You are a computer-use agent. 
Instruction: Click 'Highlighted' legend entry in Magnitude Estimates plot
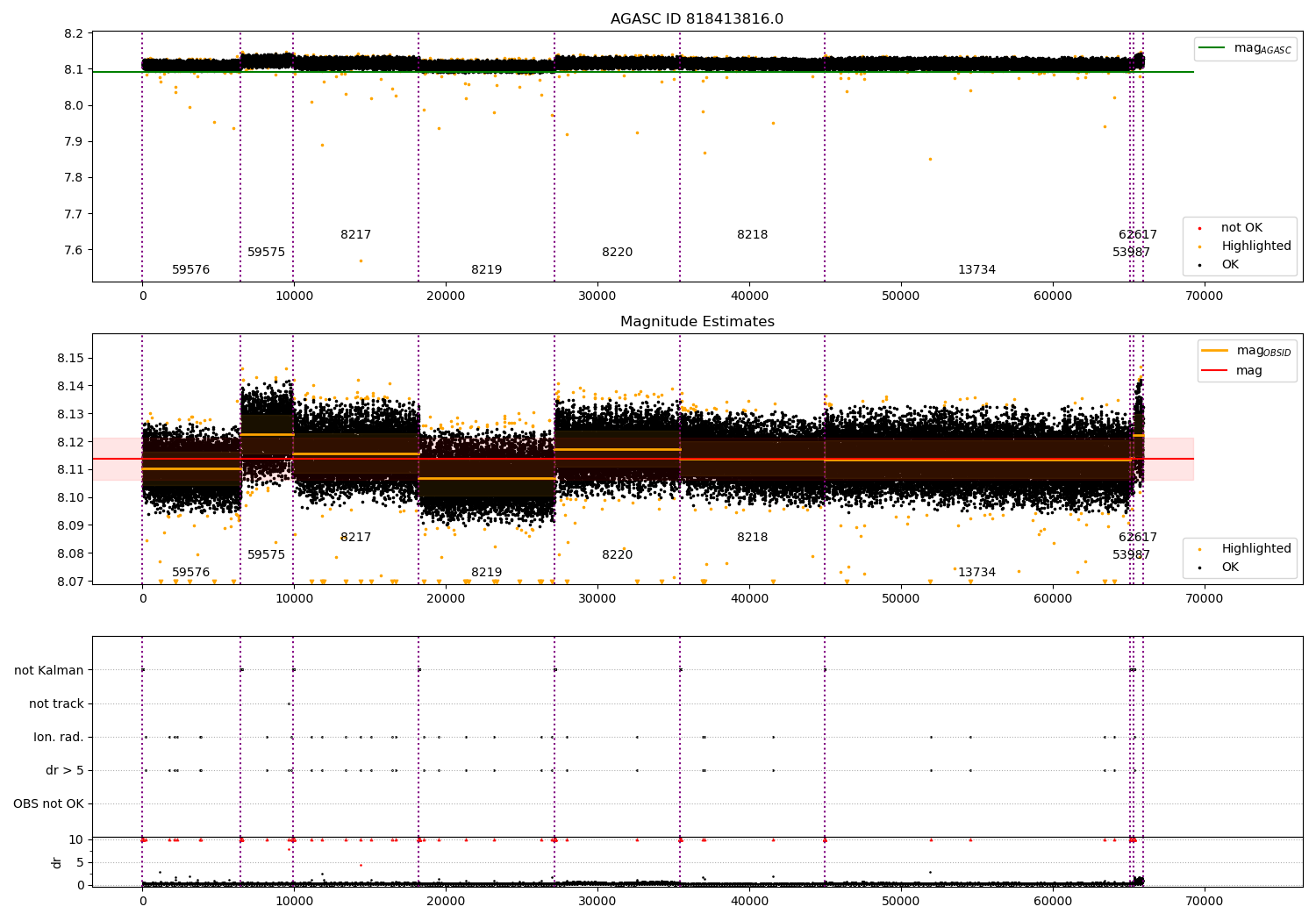coord(1246,549)
